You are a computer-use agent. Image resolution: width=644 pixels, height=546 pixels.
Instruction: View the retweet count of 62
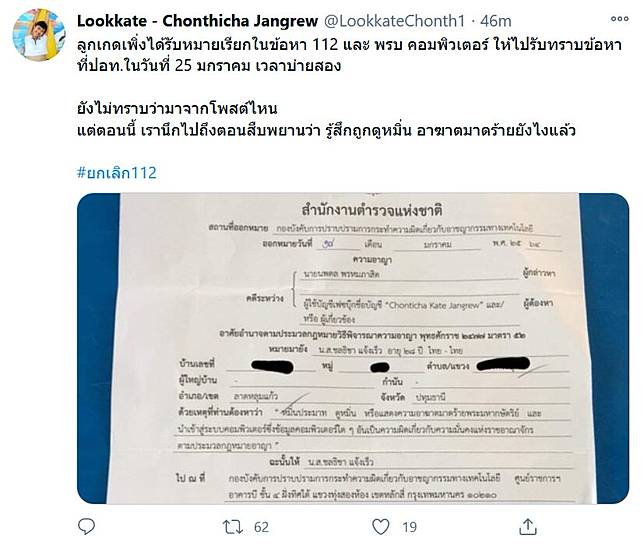pyautogui.click(x=261, y=527)
